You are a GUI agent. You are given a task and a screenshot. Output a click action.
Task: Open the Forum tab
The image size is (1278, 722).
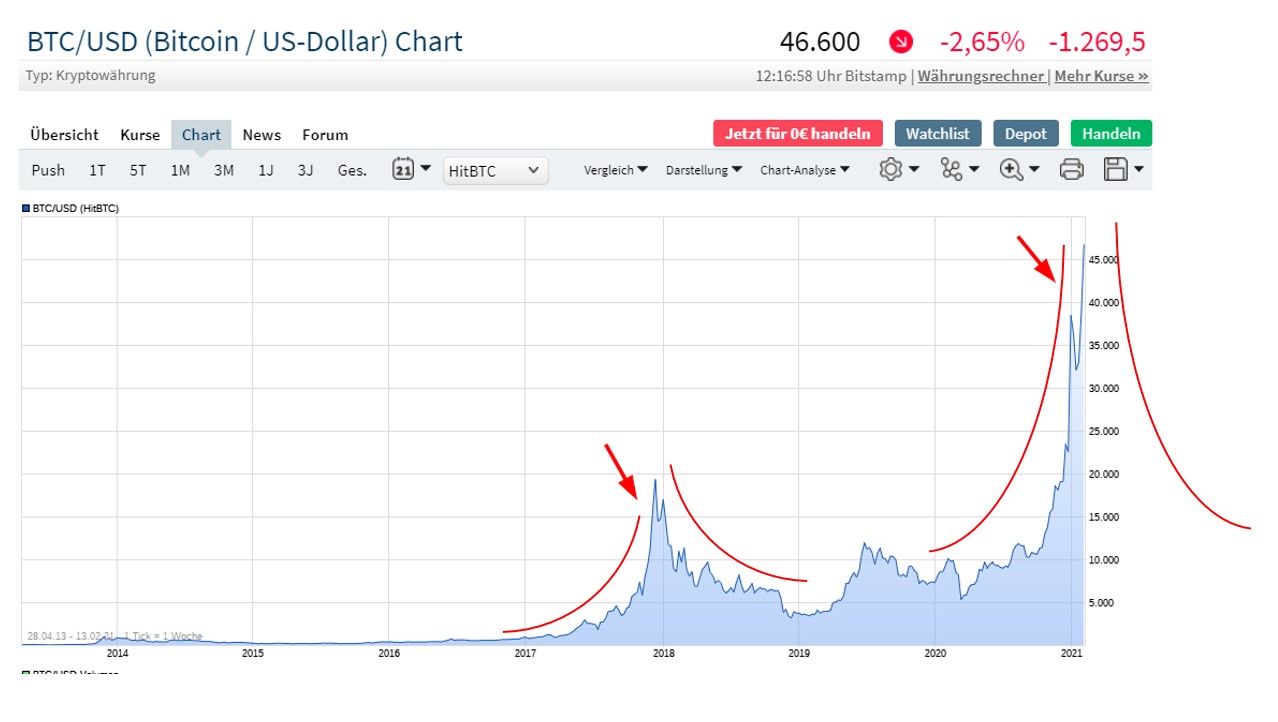[x=324, y=134]
